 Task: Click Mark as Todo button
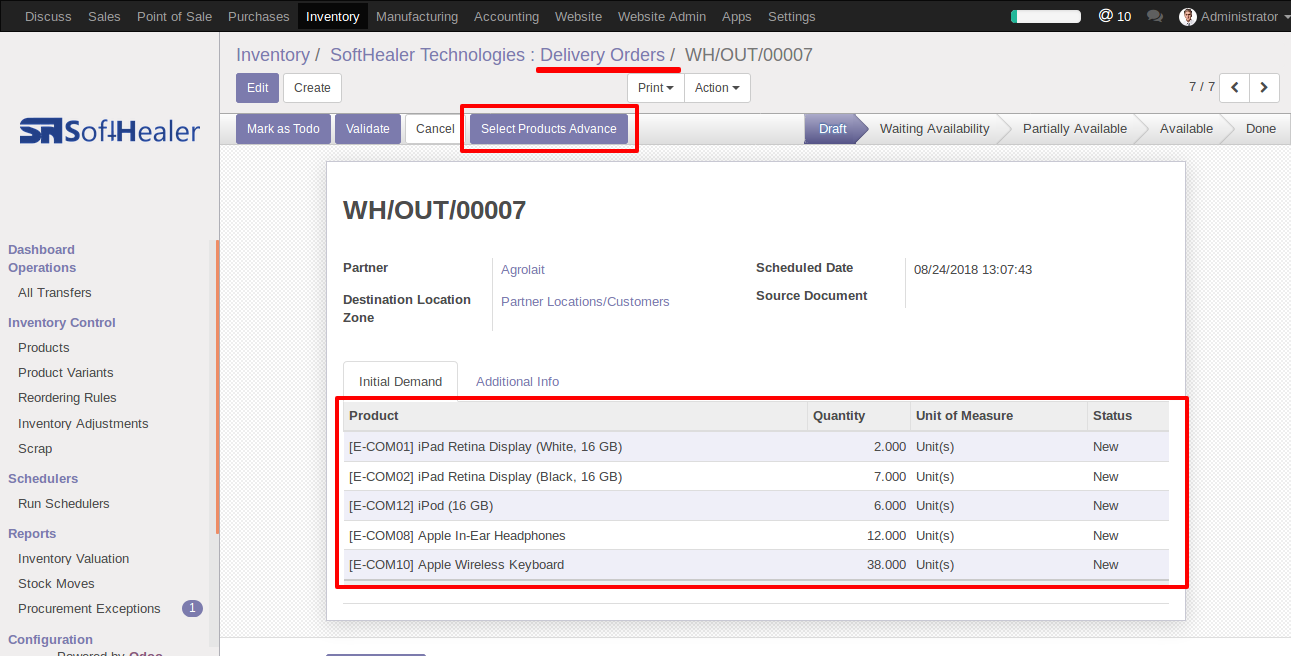(x=283, y=129)
